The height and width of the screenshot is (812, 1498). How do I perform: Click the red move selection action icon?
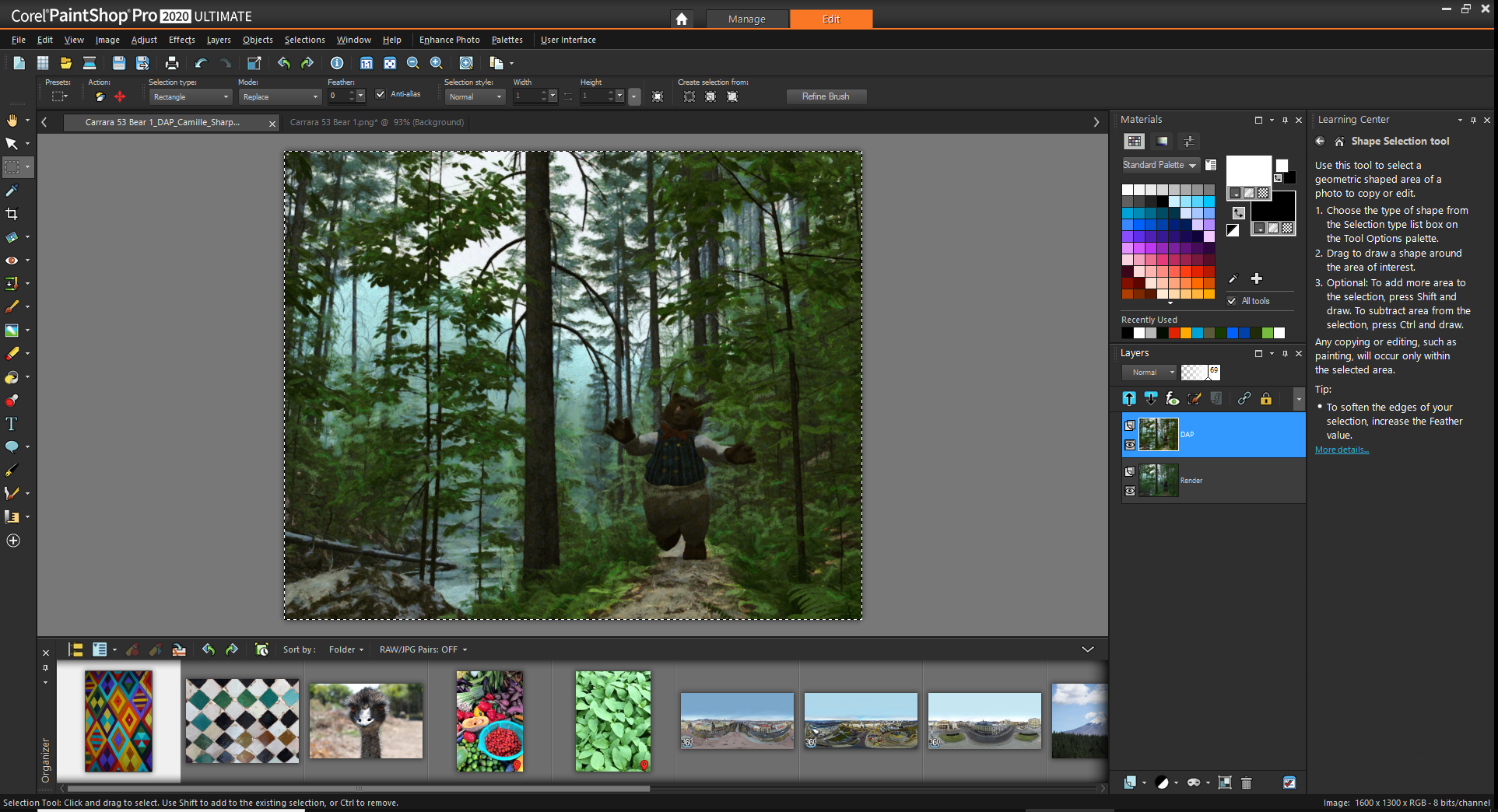120,96
